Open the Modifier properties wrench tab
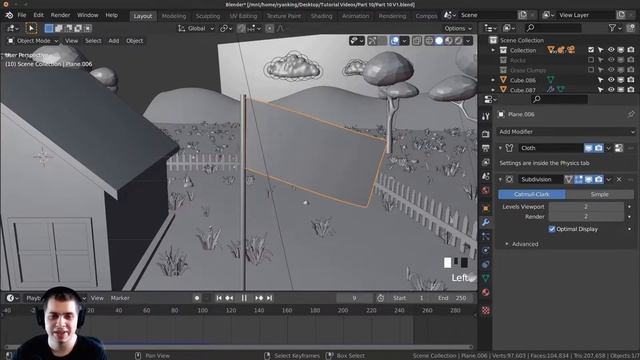The width and height of the screenshot is (640, 360). [x=485, y=222]
